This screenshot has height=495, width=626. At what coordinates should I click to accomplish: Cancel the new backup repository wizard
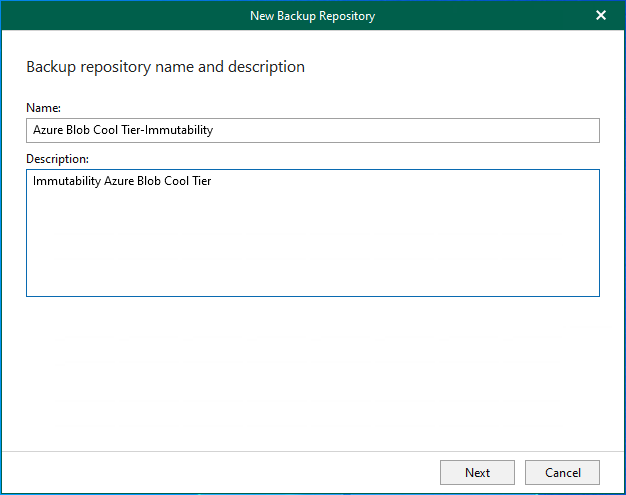click(x=562, y=472)
